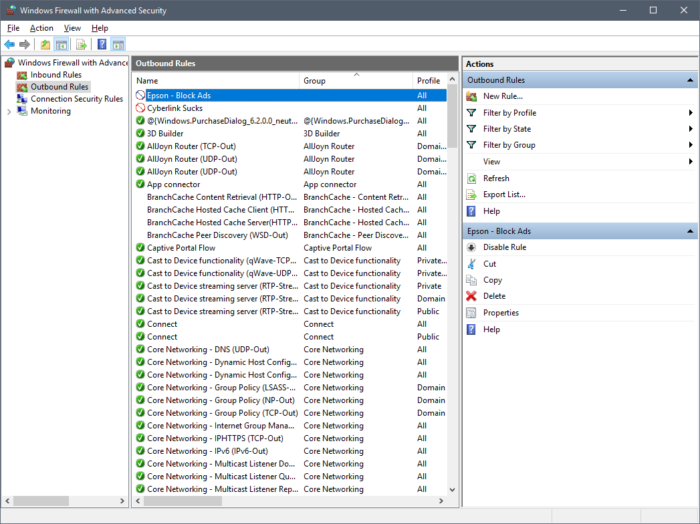
Task: Expand the Monitoring tree node
Action: 9,111
